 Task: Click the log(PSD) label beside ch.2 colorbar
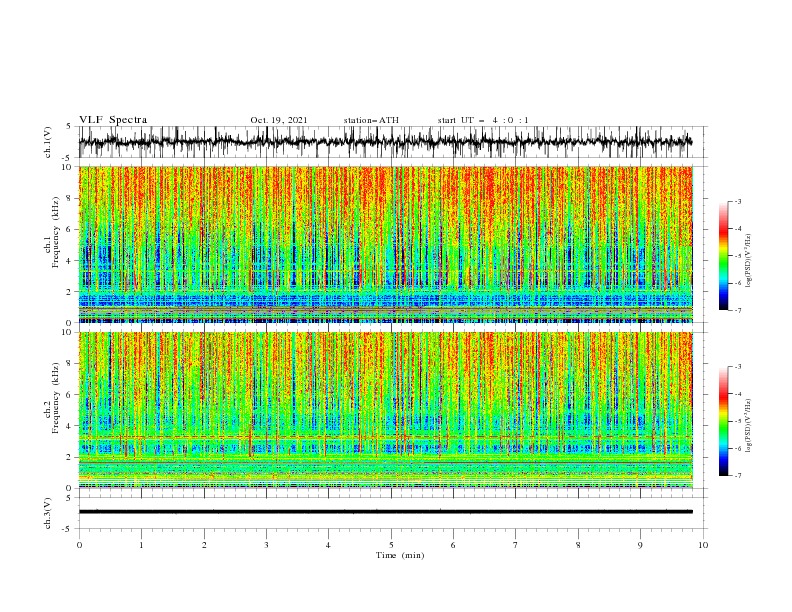point(749,426)
